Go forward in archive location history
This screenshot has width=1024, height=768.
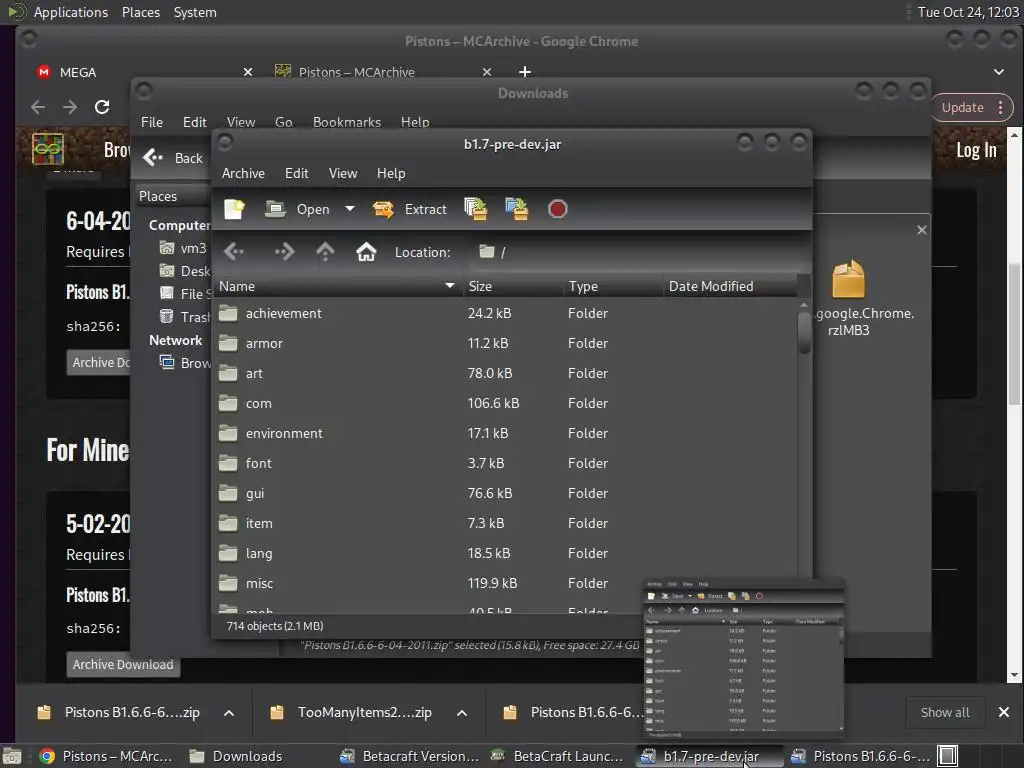pos(284,251)
